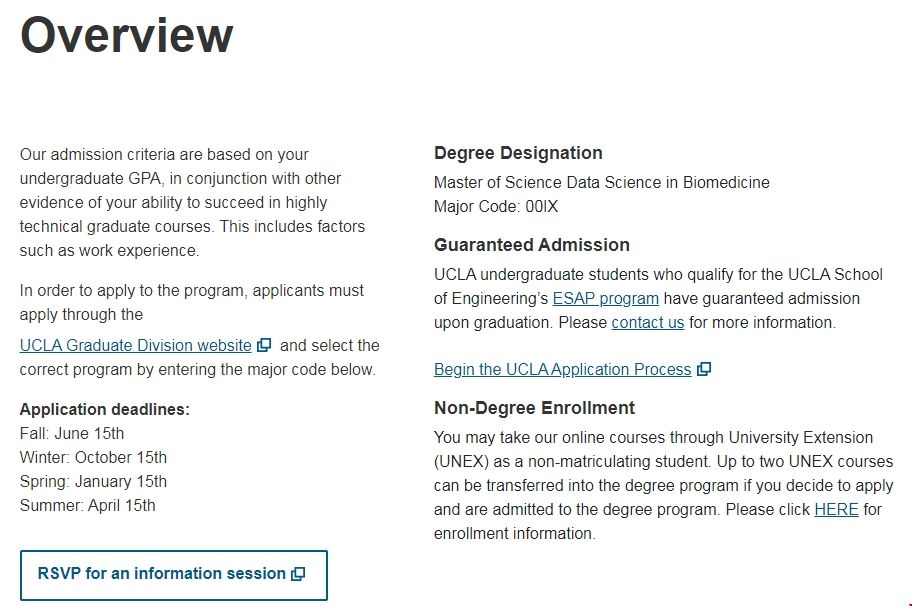Click the external-link icon inside RSVP button
Image resolution: width=912 pixels, height=606 pixels.
[298, 574]
